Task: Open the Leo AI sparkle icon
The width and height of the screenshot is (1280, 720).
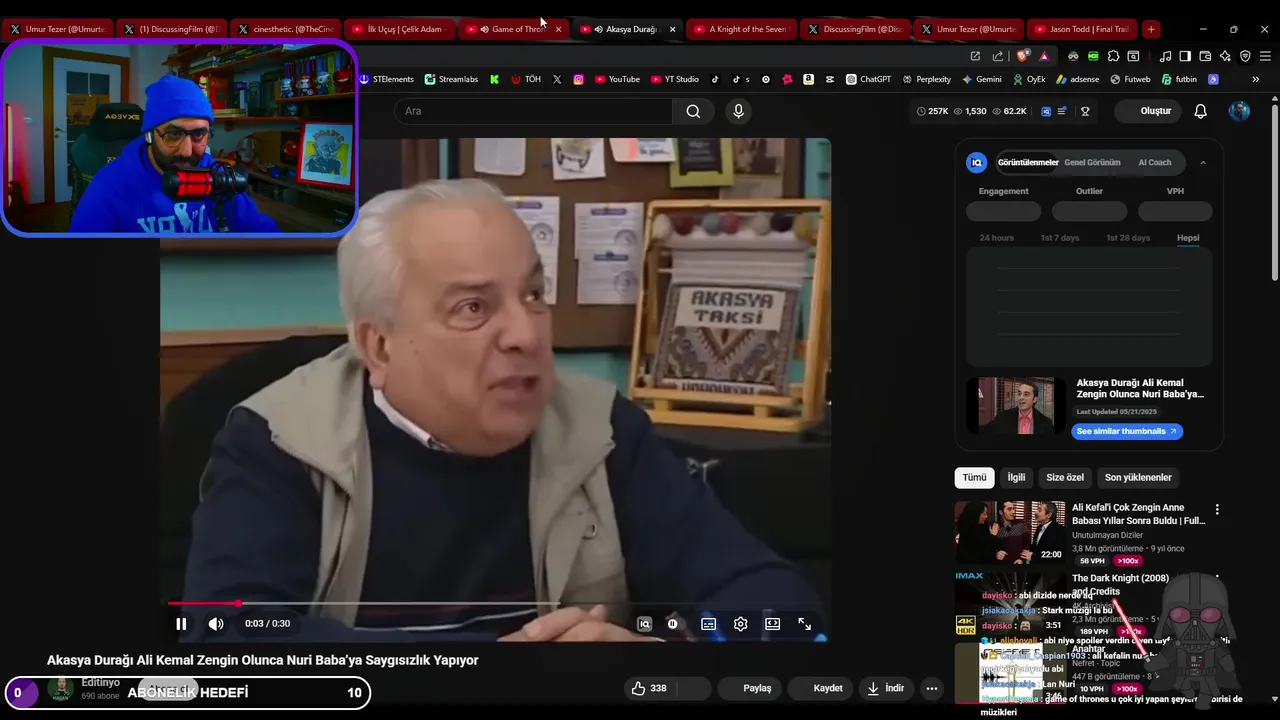Action: (1225, 56)
